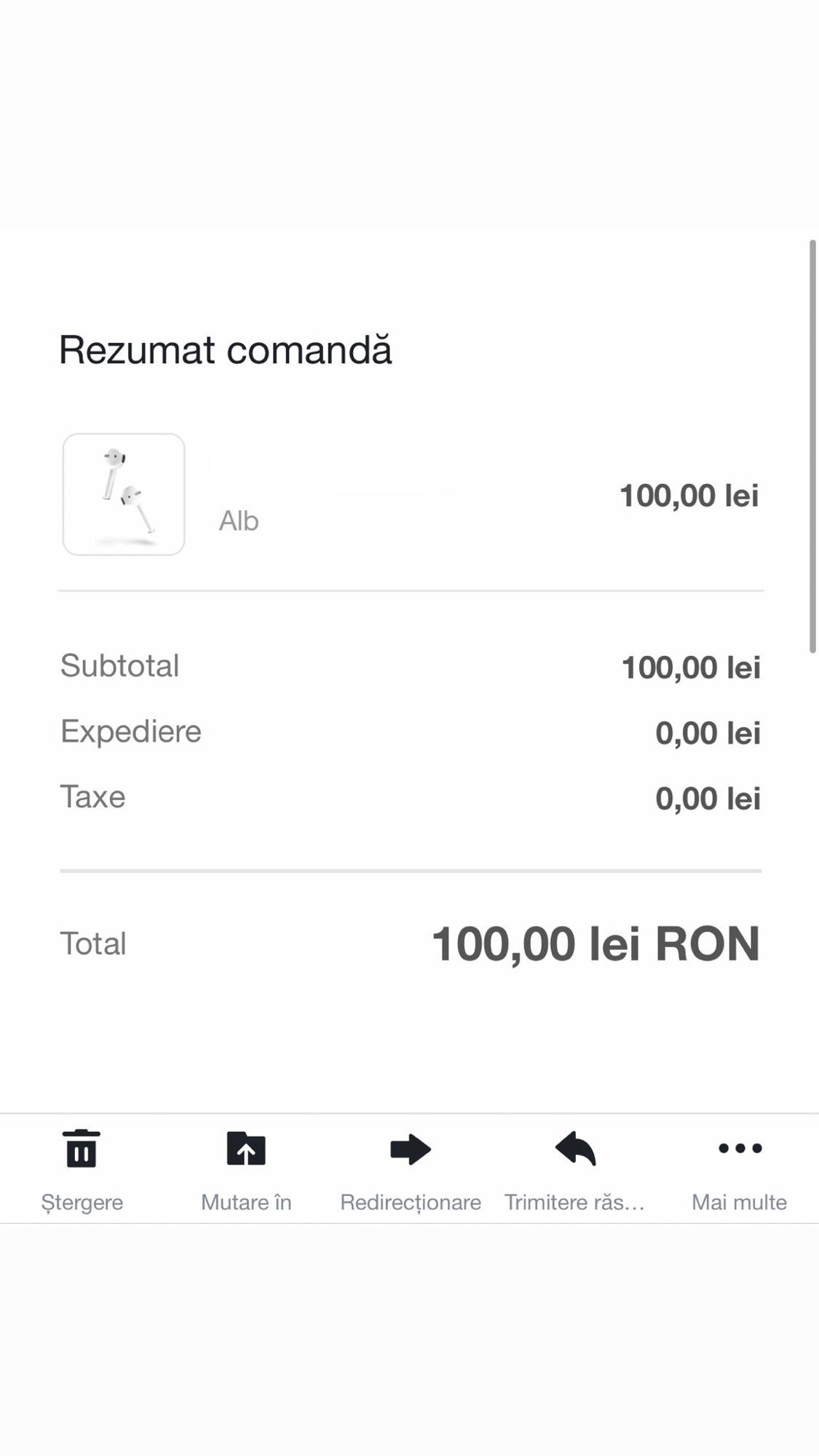Open the Mai multe menu label
Image resolution: width=819 pixels, height=1456 pixels.
pos(739,1202)
